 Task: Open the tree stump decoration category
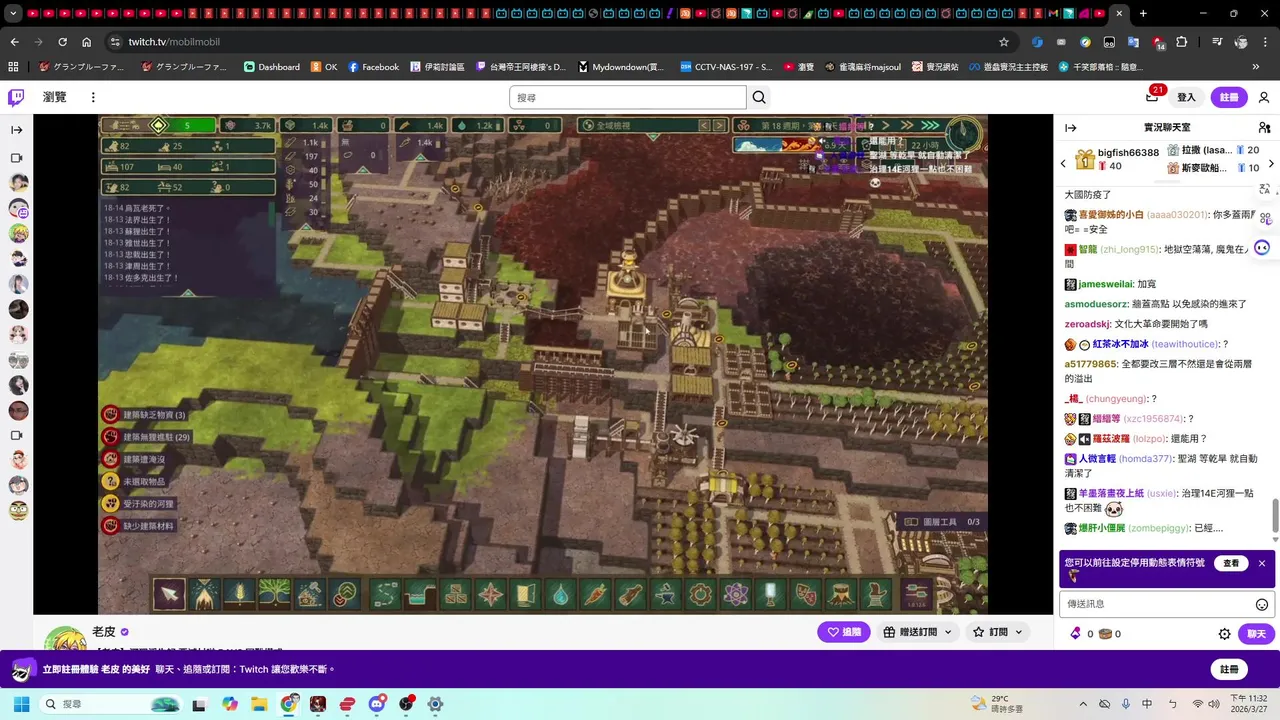click(841, 594)
